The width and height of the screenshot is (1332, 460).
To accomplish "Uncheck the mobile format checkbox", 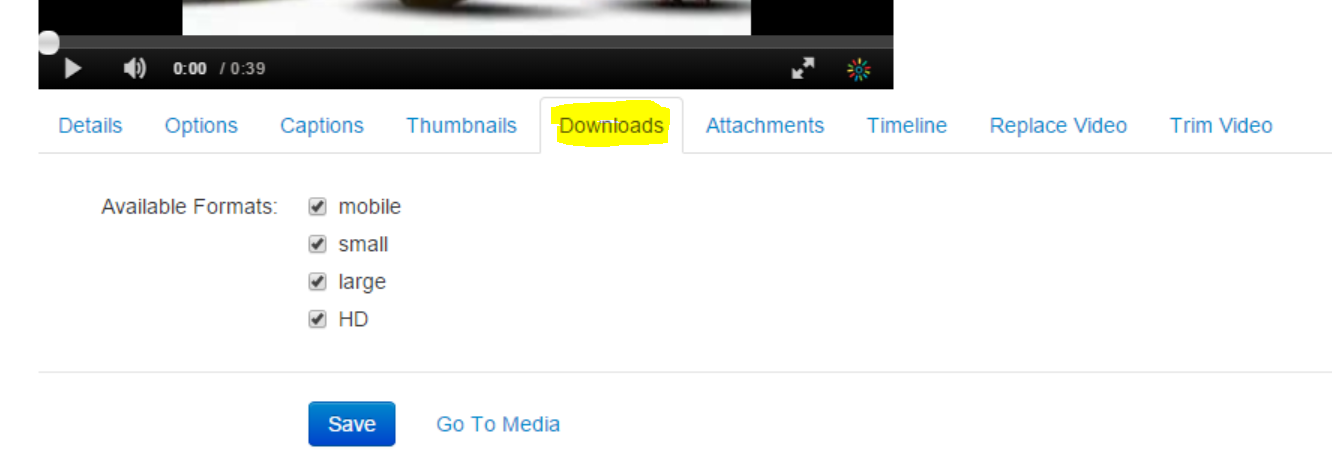I will [318, 207].
